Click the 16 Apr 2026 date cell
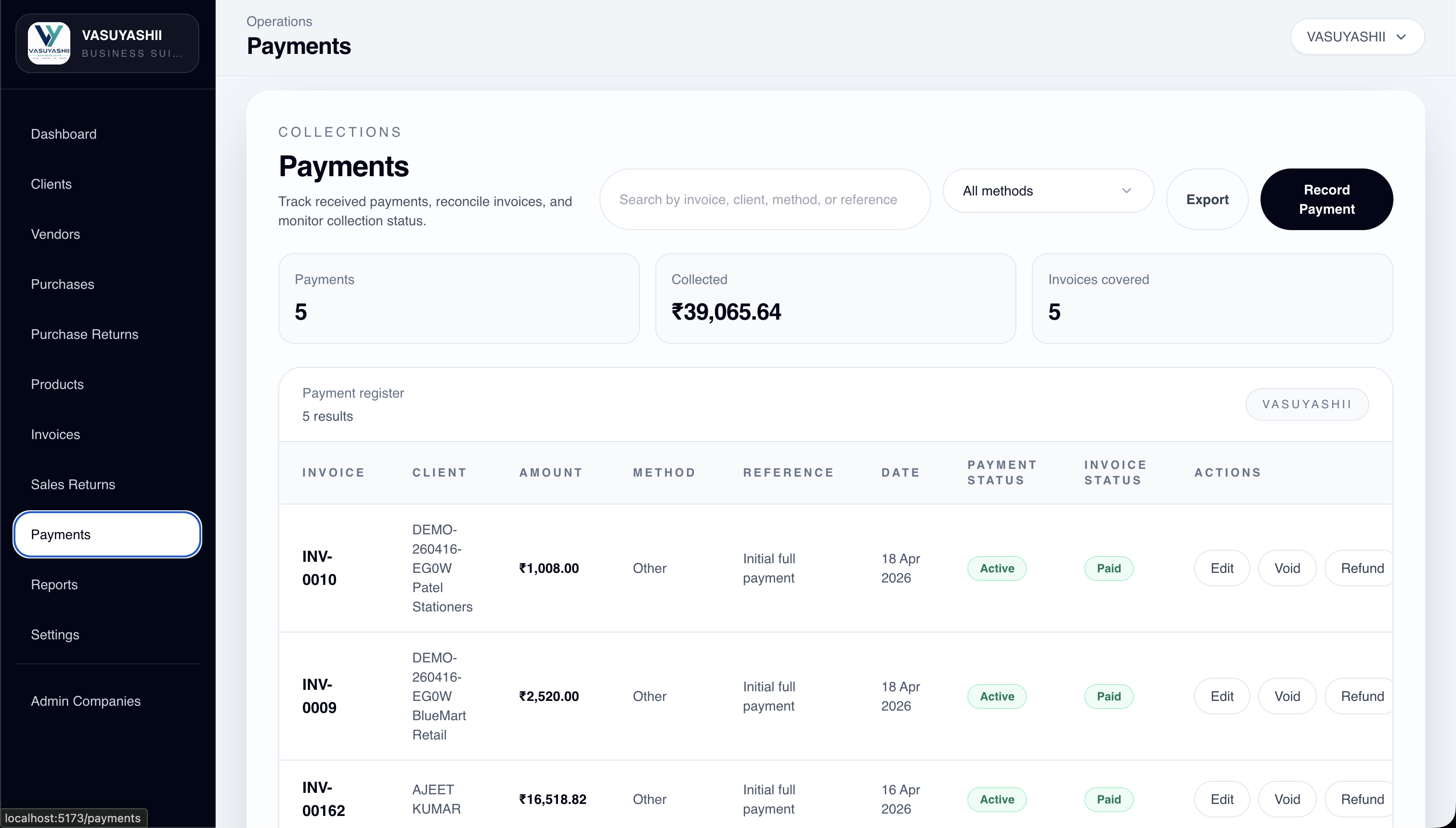The height and width of the screenshot is (828, 1456). click(x=900, y=799)
